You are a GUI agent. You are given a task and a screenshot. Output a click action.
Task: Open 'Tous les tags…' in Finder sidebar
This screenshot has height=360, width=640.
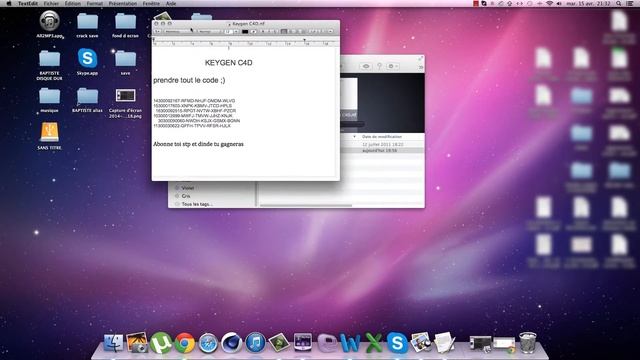(197, 204)
